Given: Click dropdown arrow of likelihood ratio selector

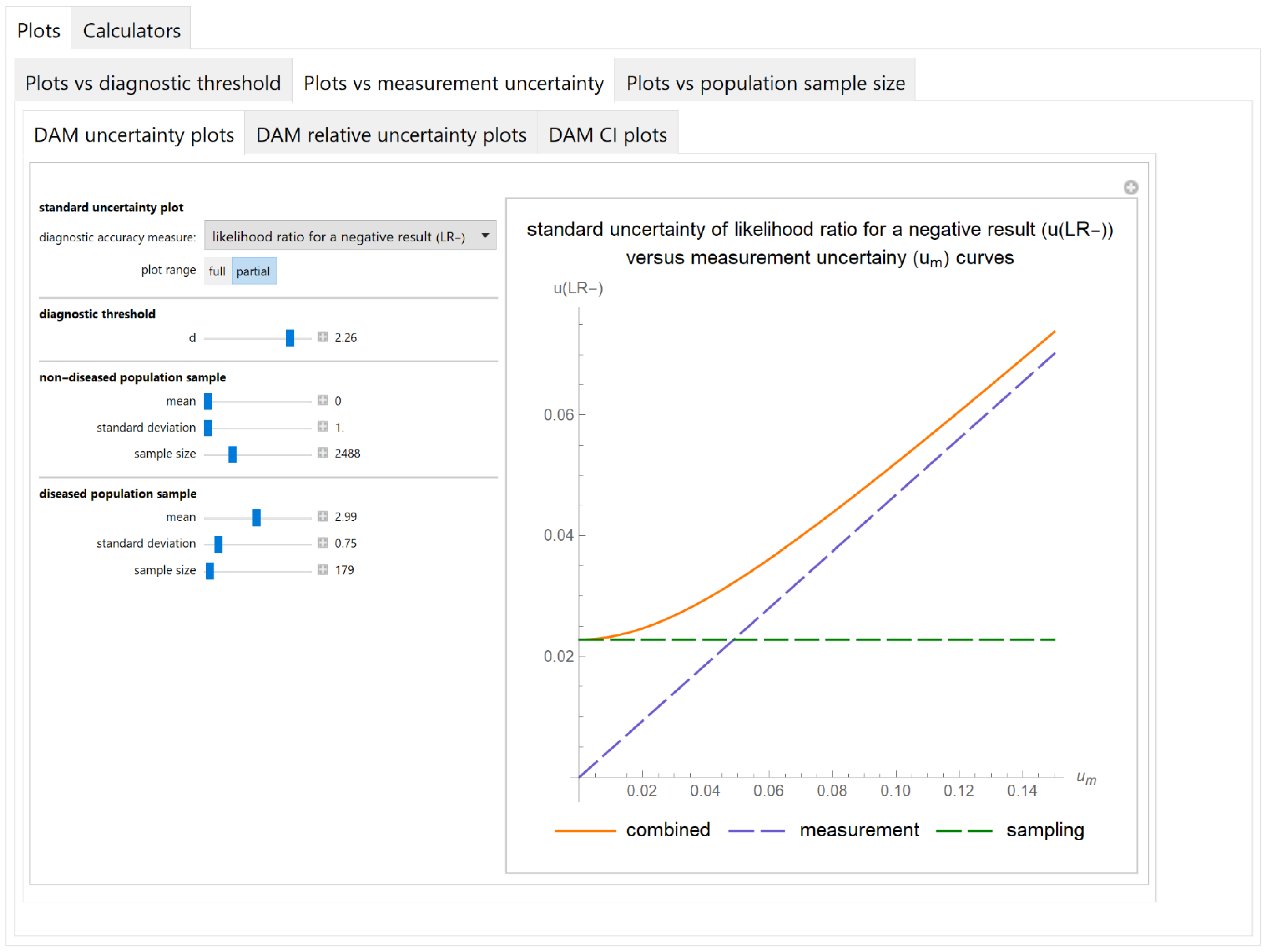Looking at the screenshot, I should pyautogui.click(x=485, y=236).
